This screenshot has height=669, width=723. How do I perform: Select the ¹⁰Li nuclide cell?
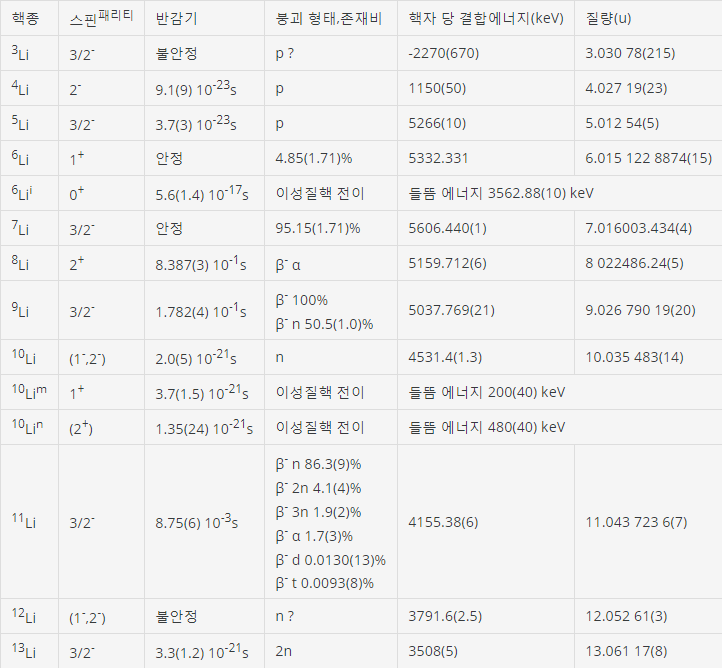point(30,357)
